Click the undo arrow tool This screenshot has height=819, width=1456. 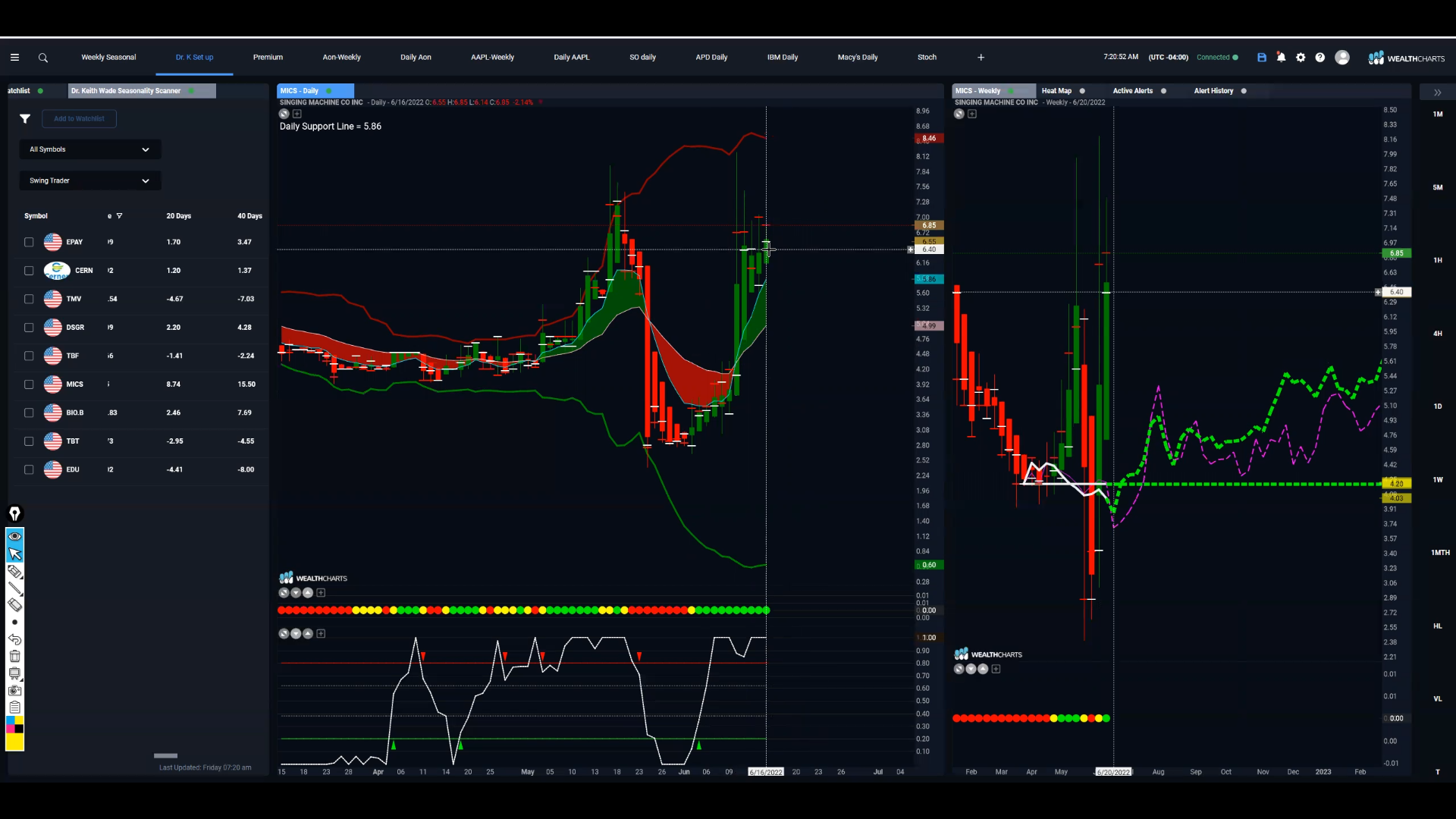[14, 639]
